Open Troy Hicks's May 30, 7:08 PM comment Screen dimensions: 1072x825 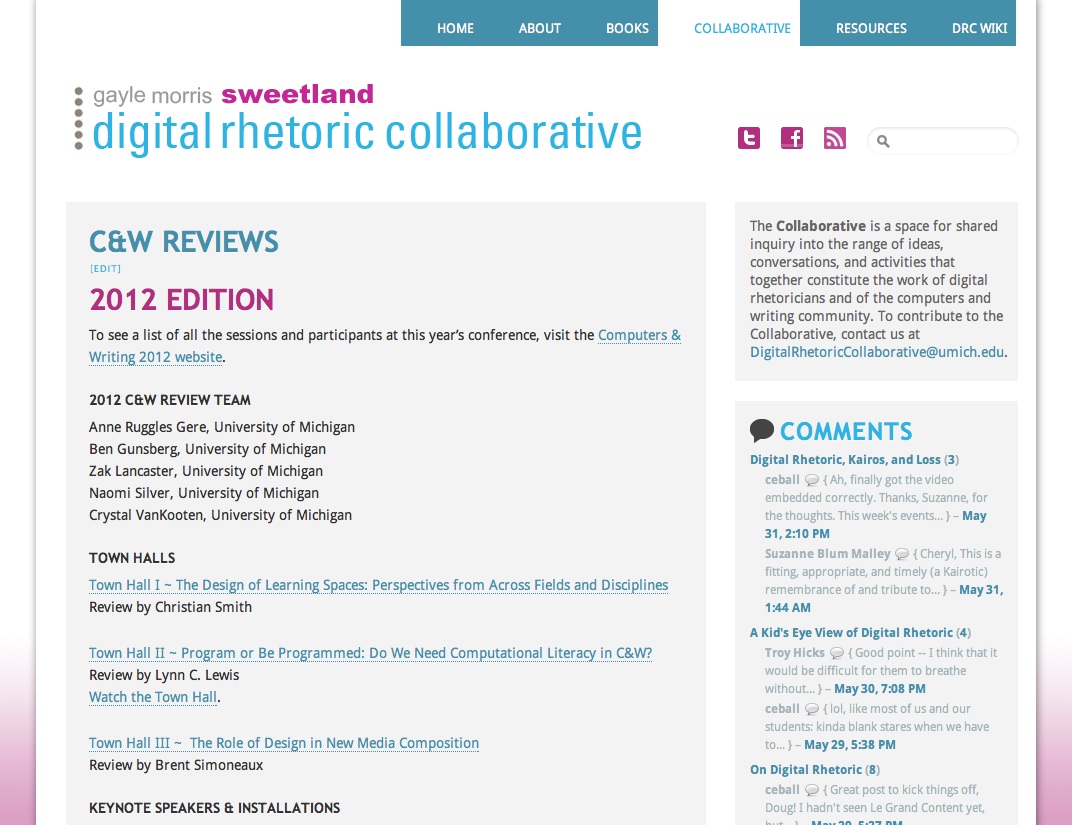coord(880,688)
